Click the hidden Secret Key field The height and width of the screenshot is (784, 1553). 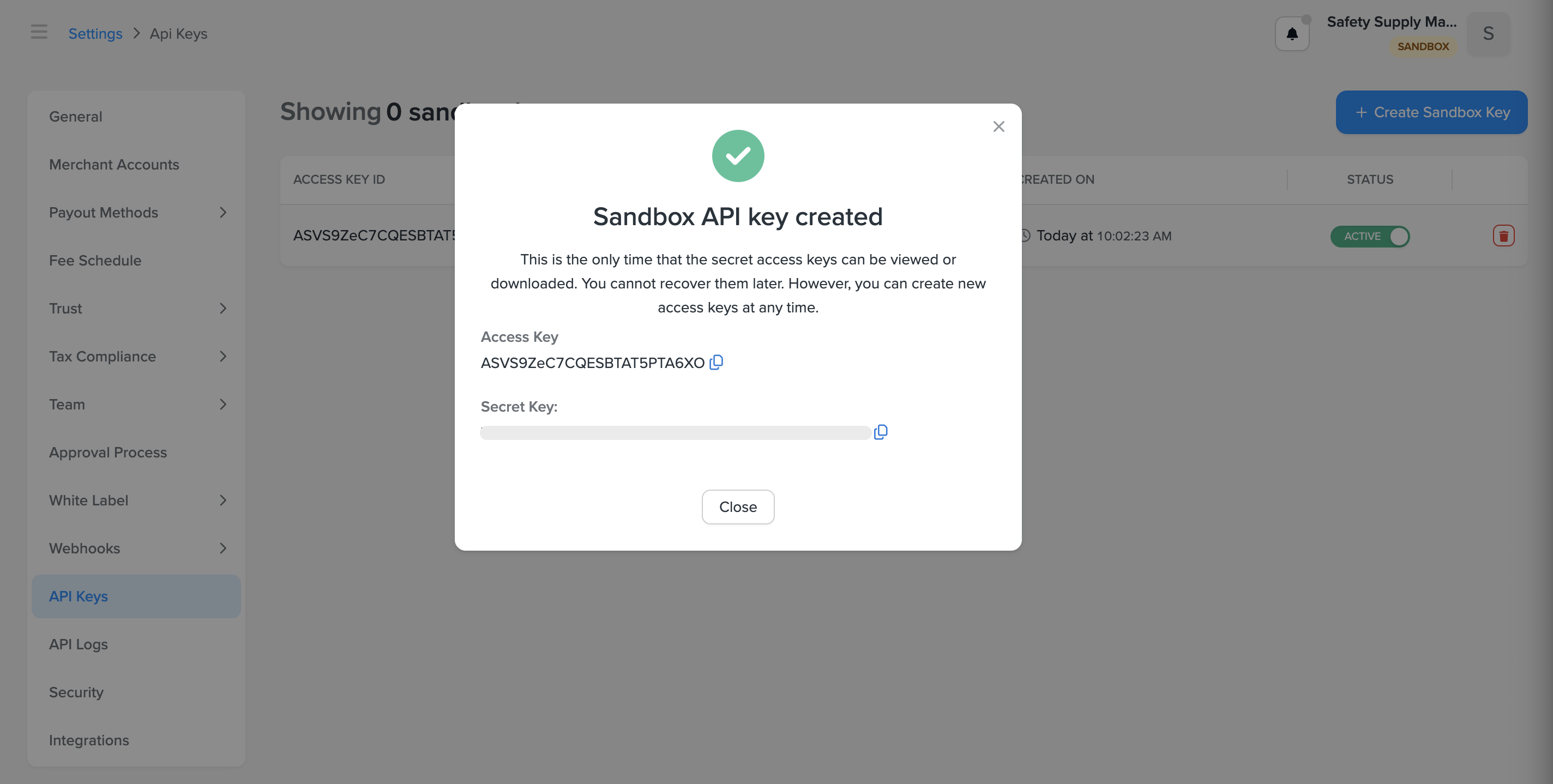[x=675, y=433]
